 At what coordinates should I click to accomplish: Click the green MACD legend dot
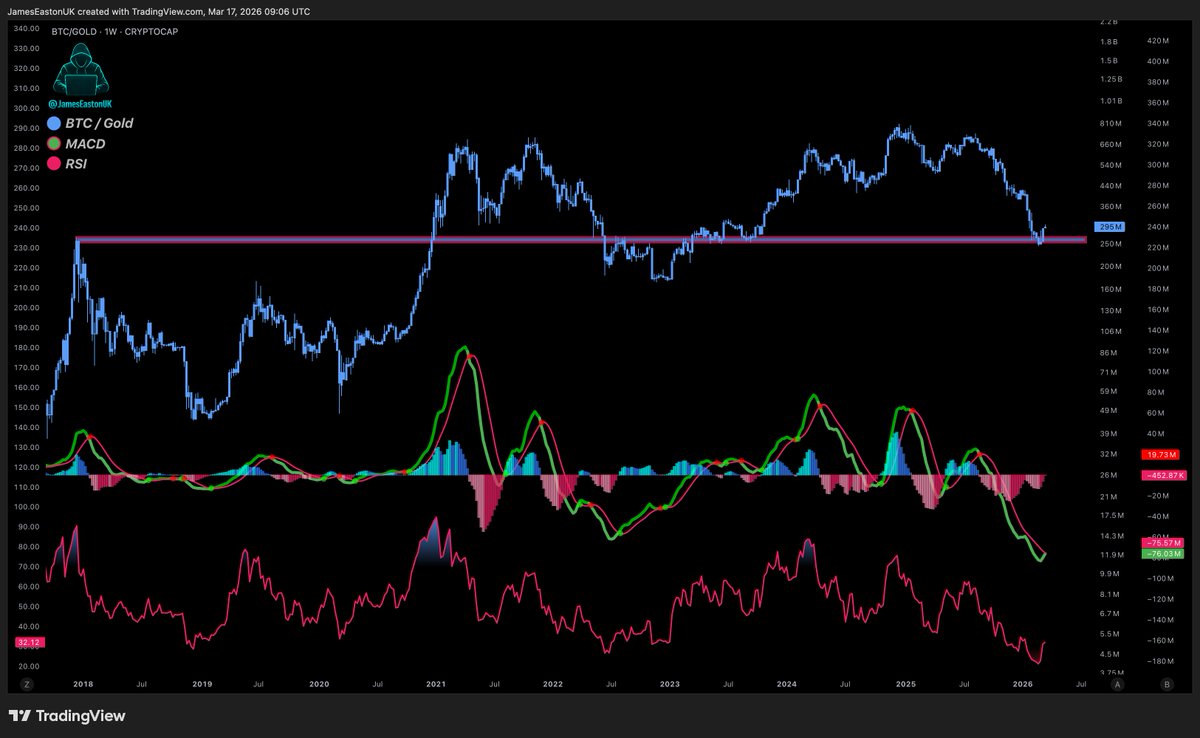tap(56, 143)
